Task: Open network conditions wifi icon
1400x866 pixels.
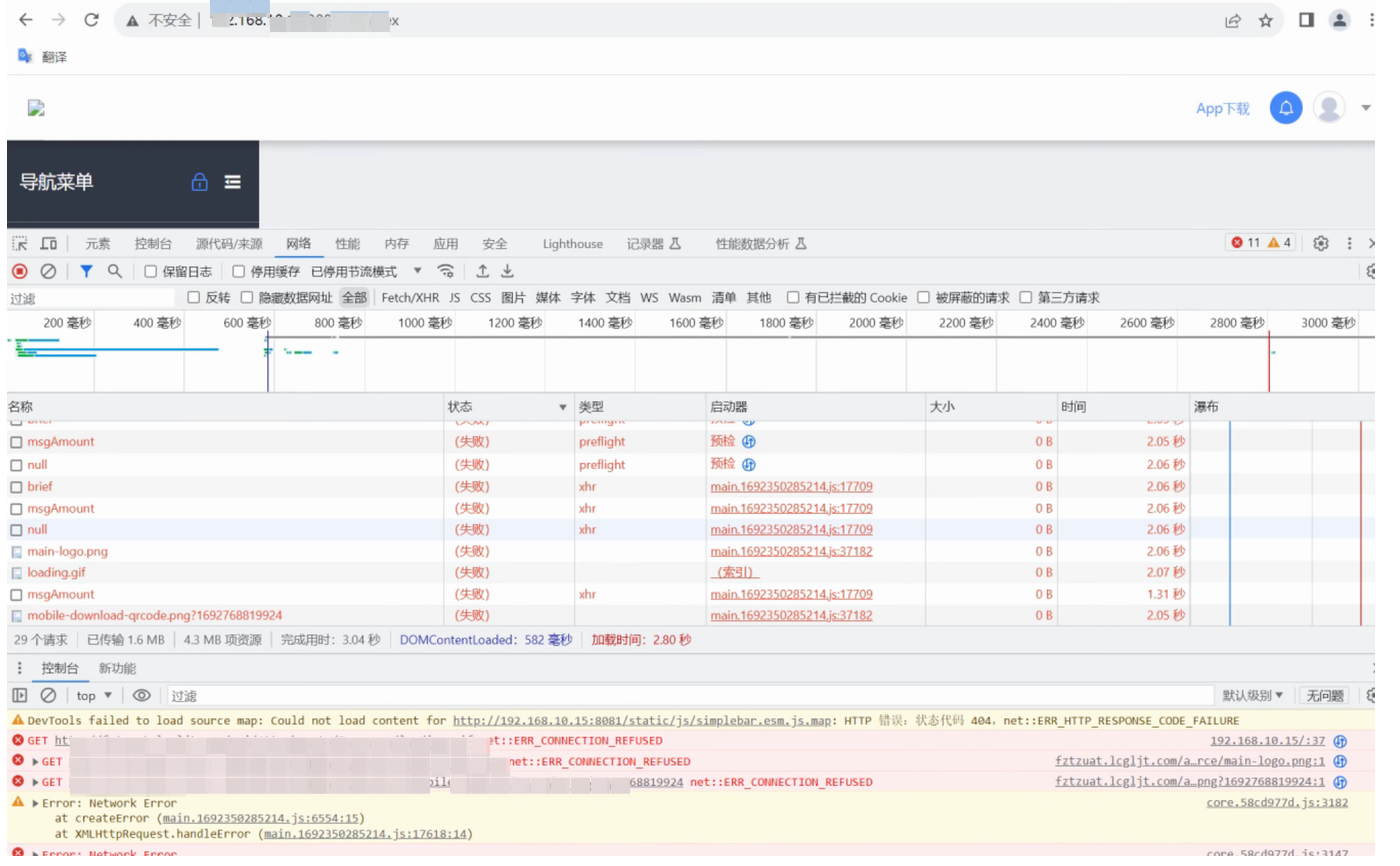Action: [x=446, y=271]
